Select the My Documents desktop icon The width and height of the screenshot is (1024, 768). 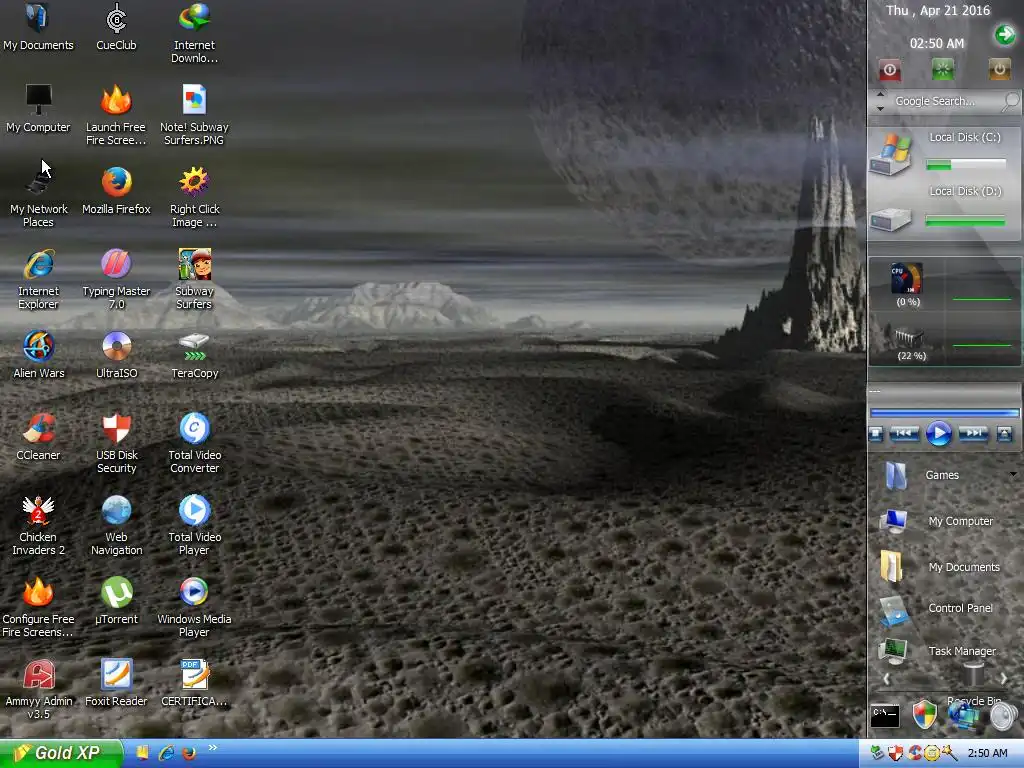tap(38, 26)
